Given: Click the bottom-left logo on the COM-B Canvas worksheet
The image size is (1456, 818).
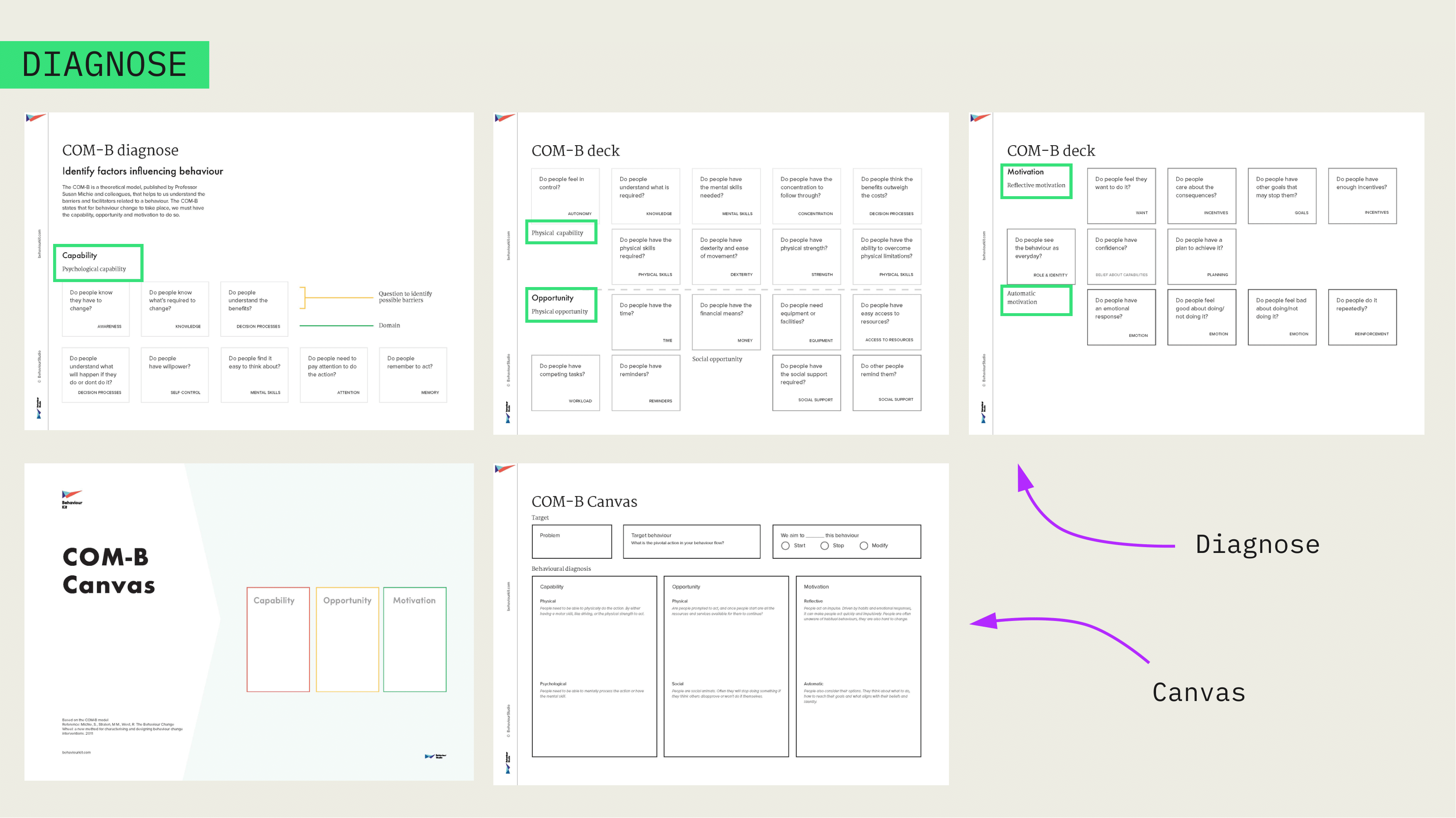Looking at the screenshot, I should (x=507, y=762).
